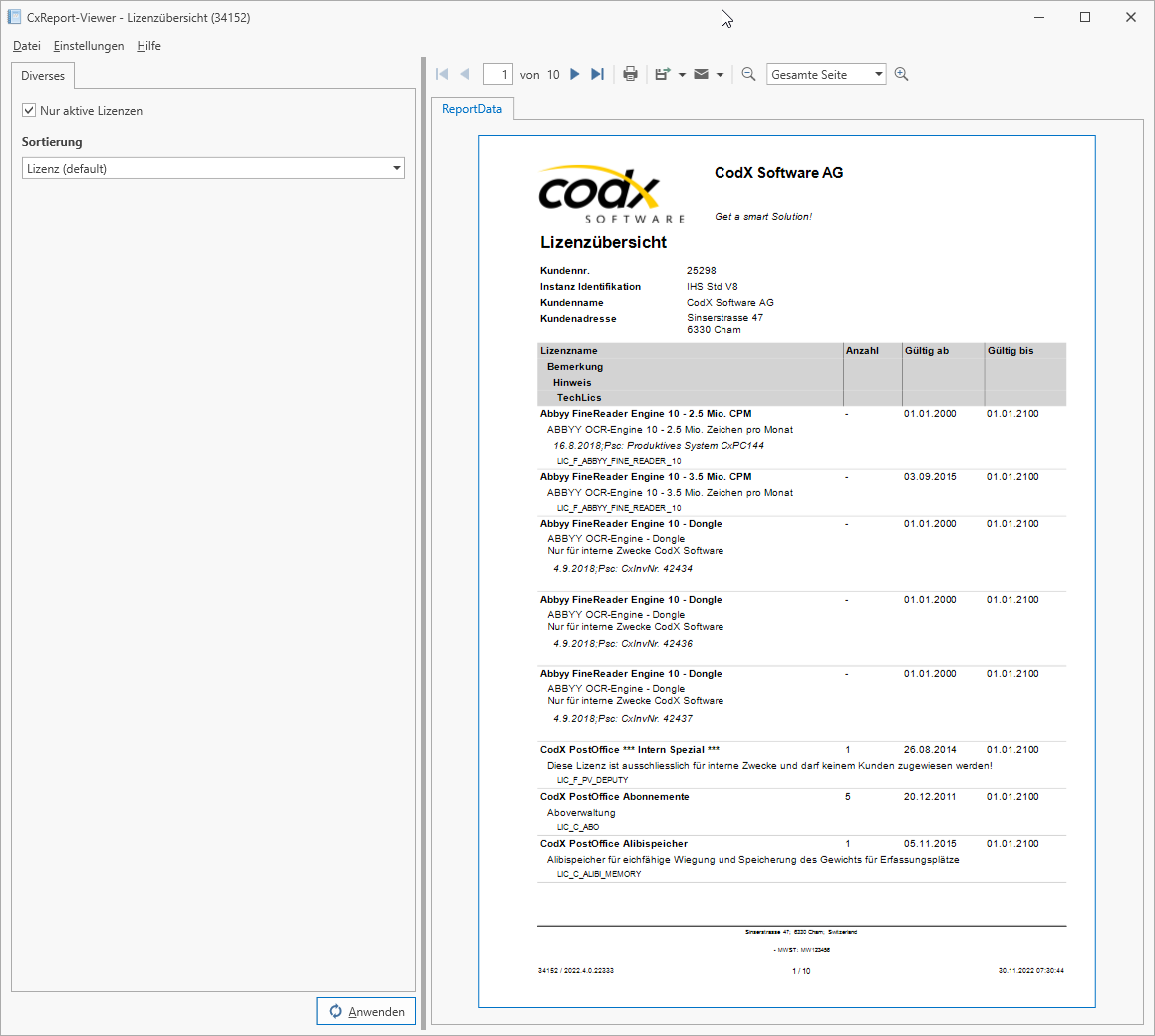The image size is (1155, 1036).
Task: Uncheck the 'Nur aktive Lizenzen' checkbox
Action: point(29,110)
